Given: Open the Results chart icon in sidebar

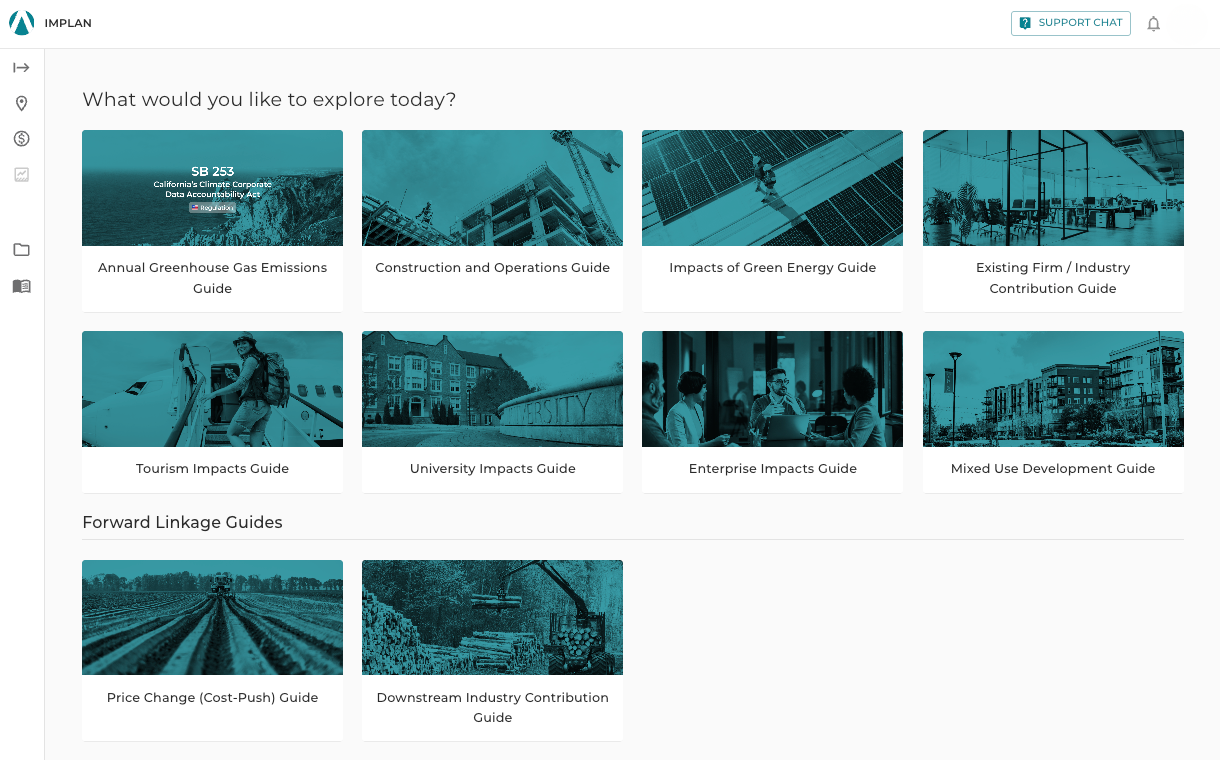Looking at the screenshot, I should point(21,174).
